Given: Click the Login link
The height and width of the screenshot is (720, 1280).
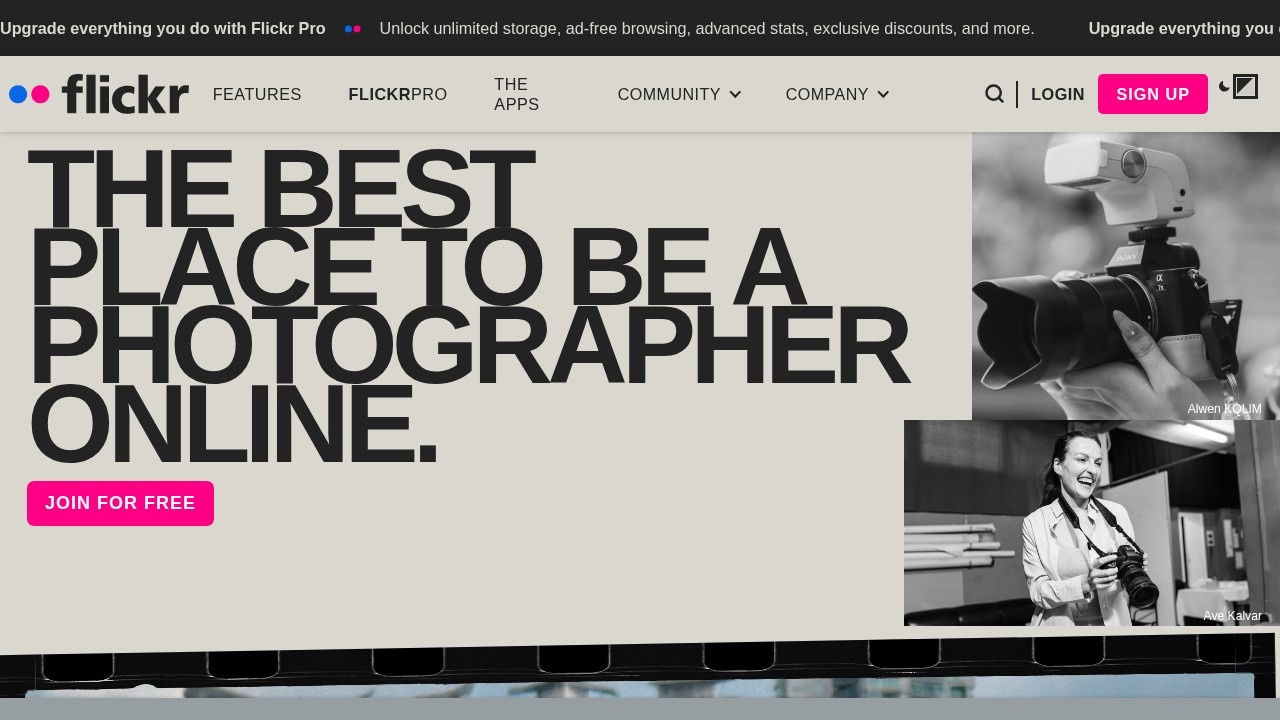Looking at the screenshot, I should point(1057,94).
